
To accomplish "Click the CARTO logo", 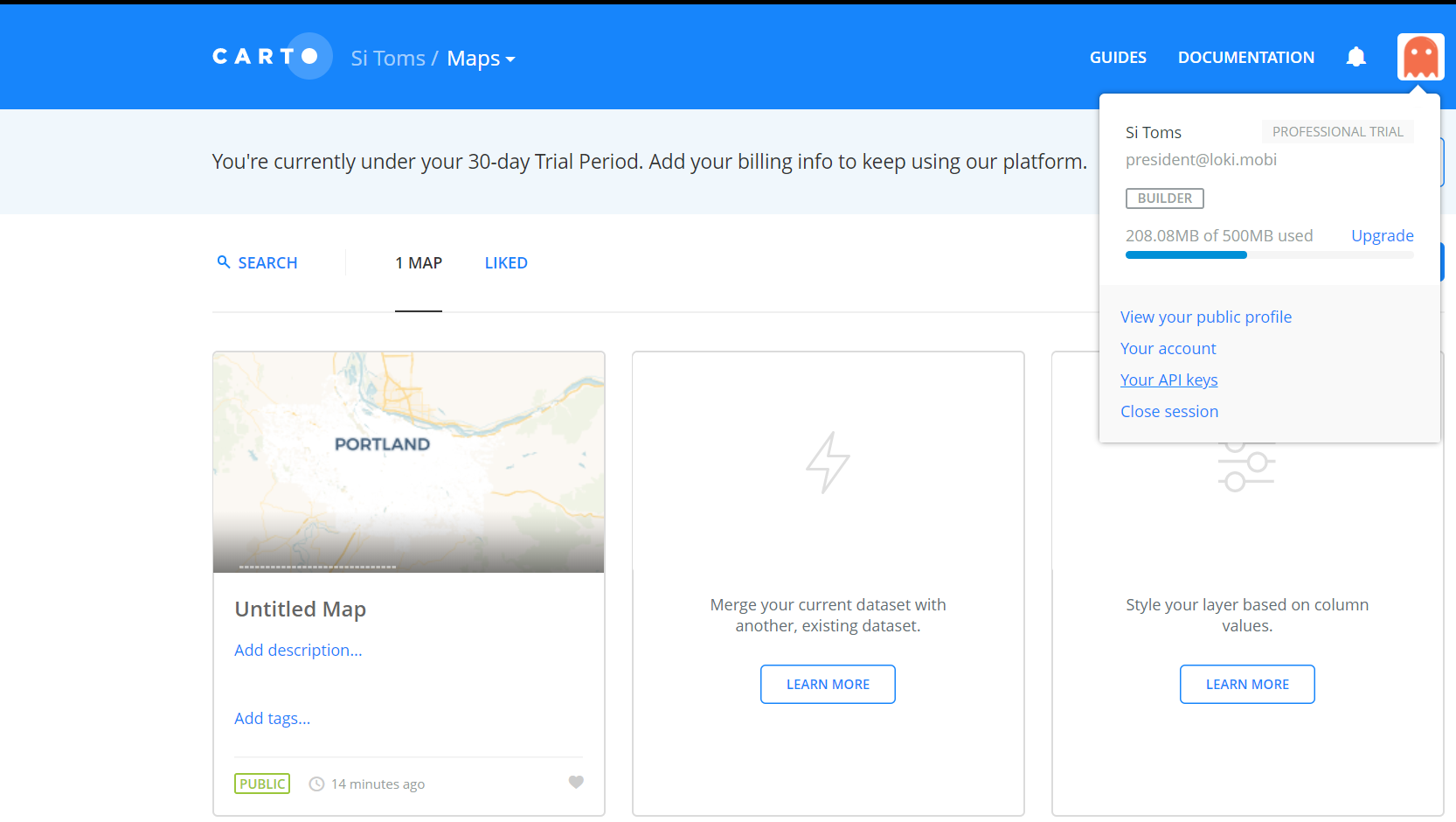I will tap(270, 57).
